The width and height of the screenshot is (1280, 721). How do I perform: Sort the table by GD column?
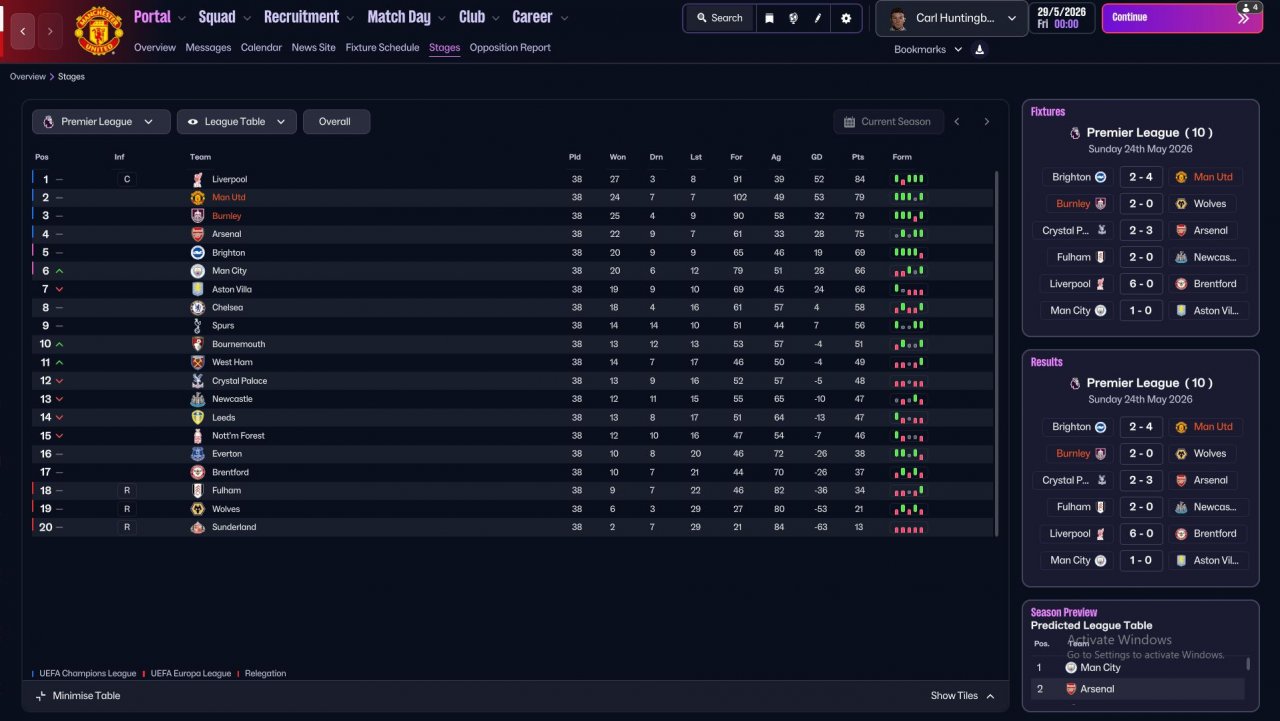pyautogui.click(x=817, y=157)
